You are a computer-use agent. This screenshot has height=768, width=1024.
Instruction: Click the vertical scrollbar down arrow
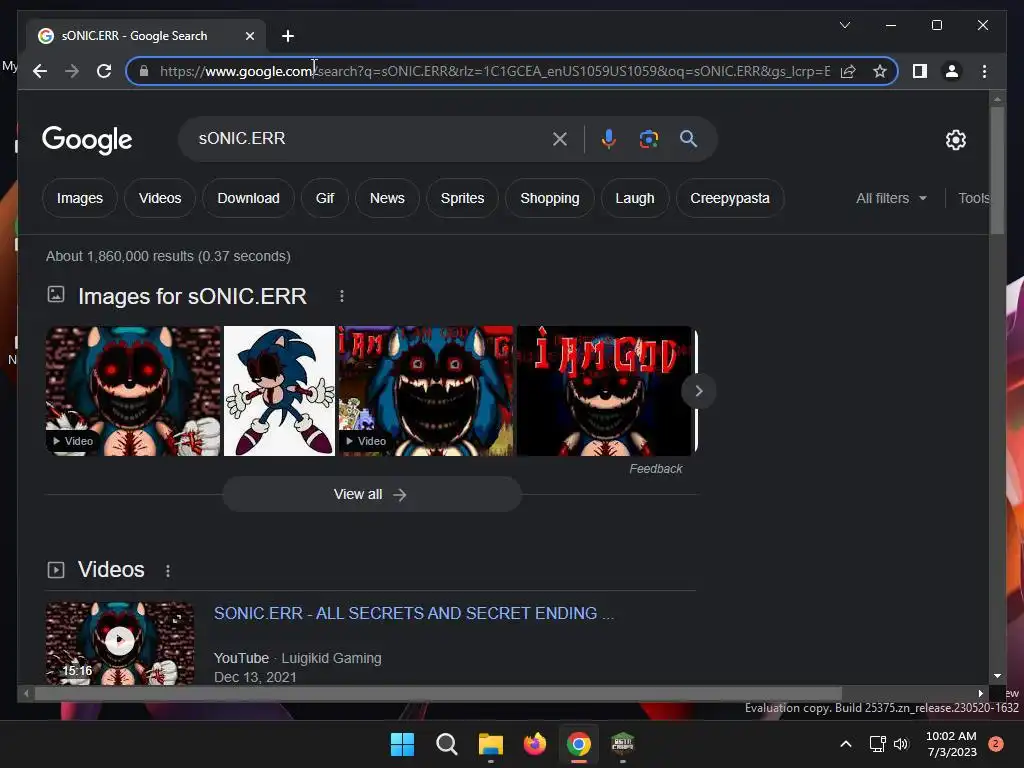pos(997,676)
